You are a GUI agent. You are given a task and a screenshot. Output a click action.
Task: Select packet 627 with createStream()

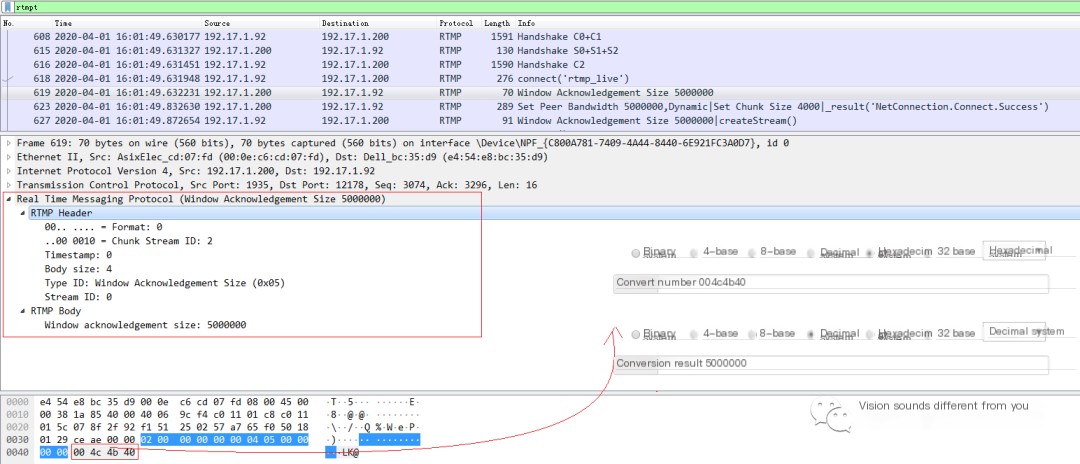click(540, 120)
